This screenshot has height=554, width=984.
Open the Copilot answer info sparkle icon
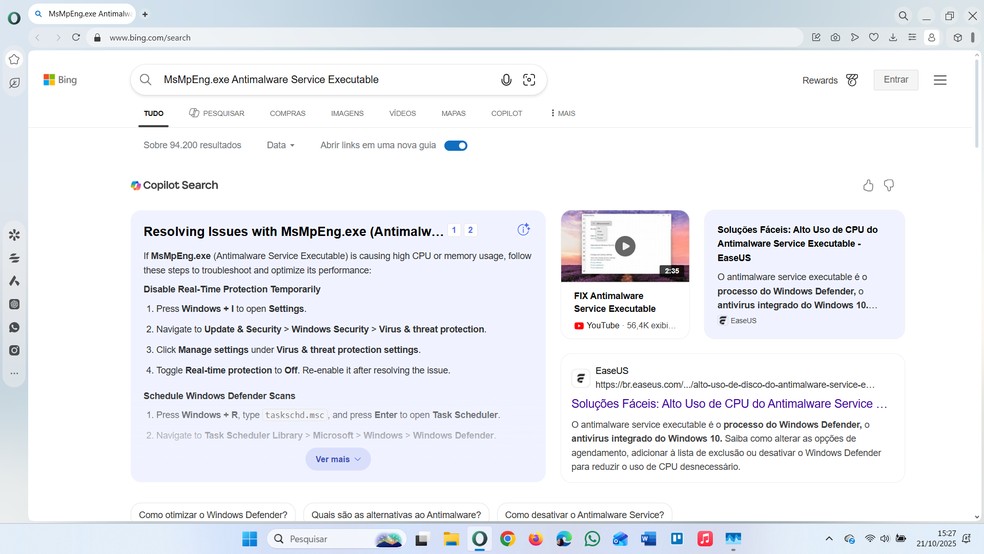pyautogui.click(x=523, y=230)
